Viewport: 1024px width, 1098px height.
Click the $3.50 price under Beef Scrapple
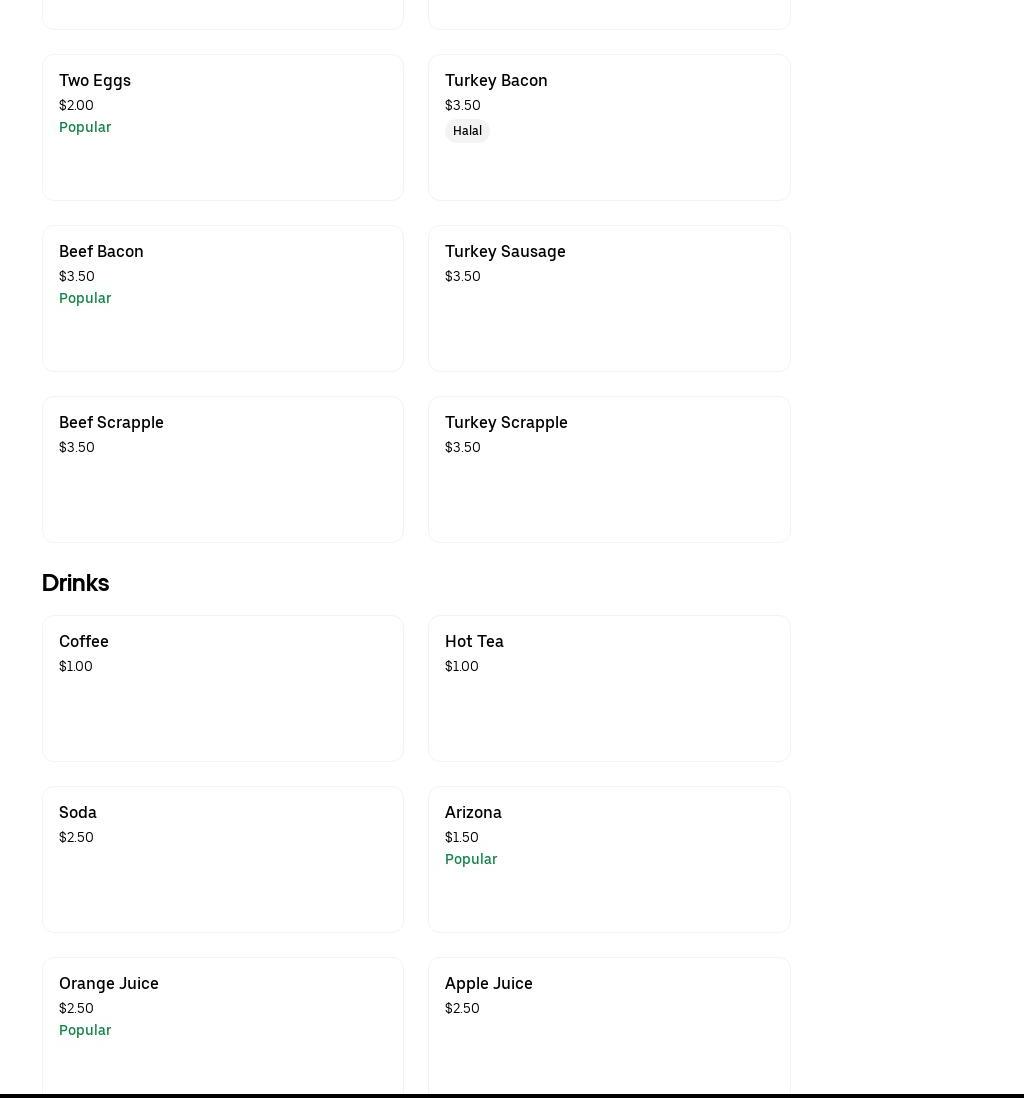click(77, 447)
